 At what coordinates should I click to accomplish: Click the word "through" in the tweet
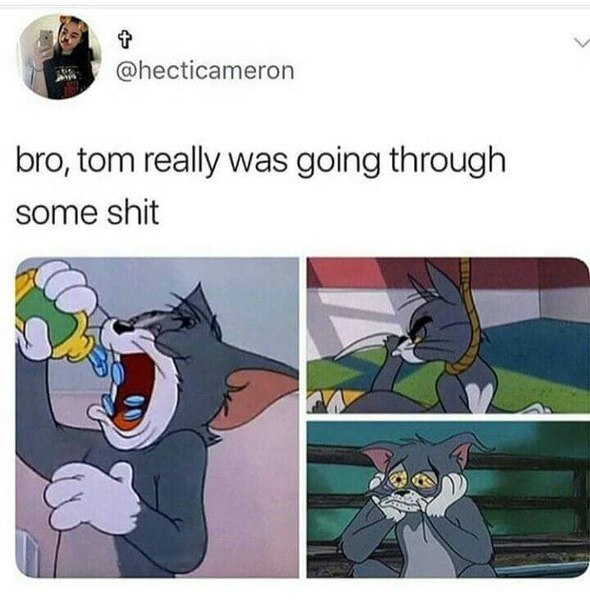click(x=448, y=161)
